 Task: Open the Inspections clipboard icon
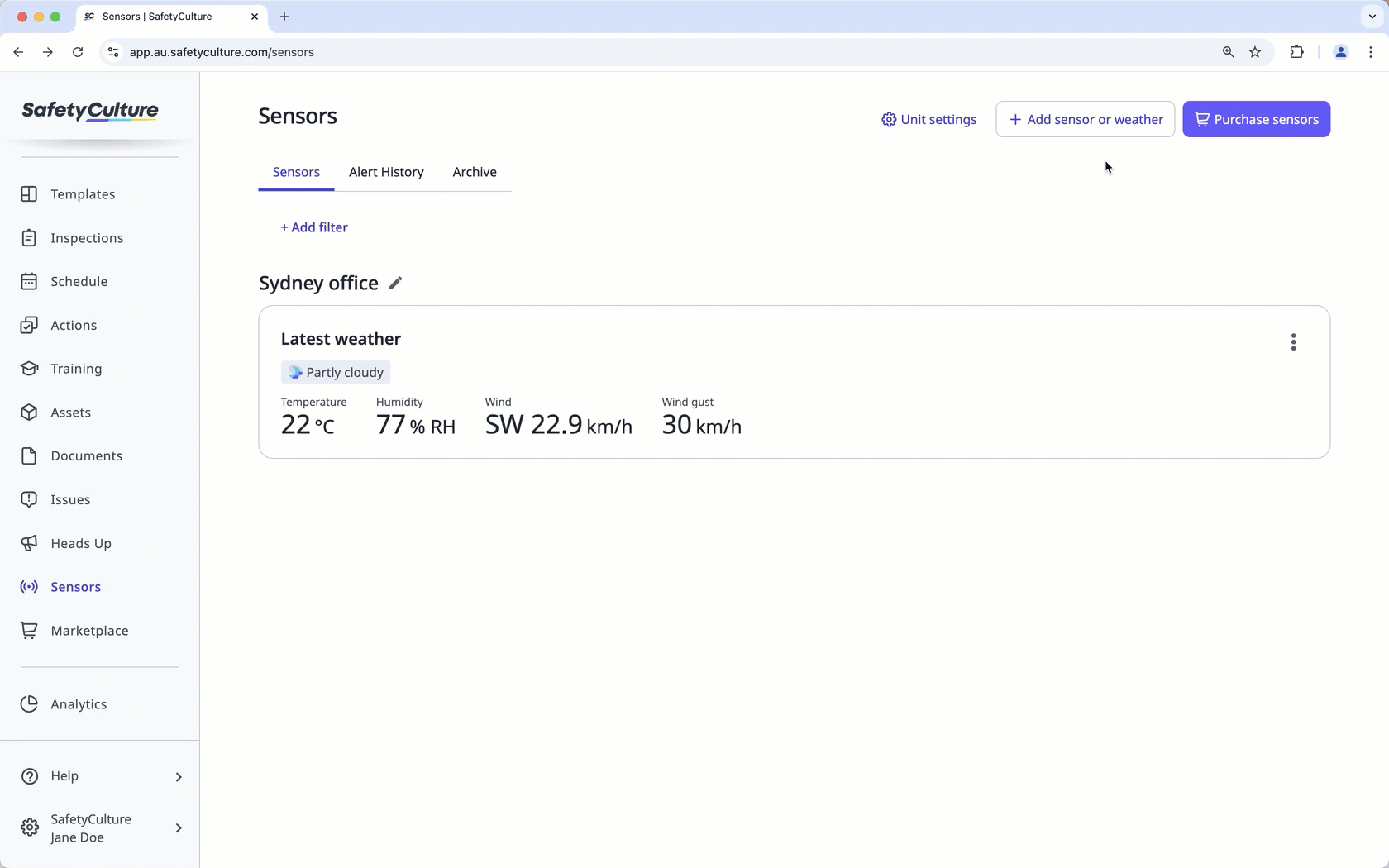tap(29, 238)
